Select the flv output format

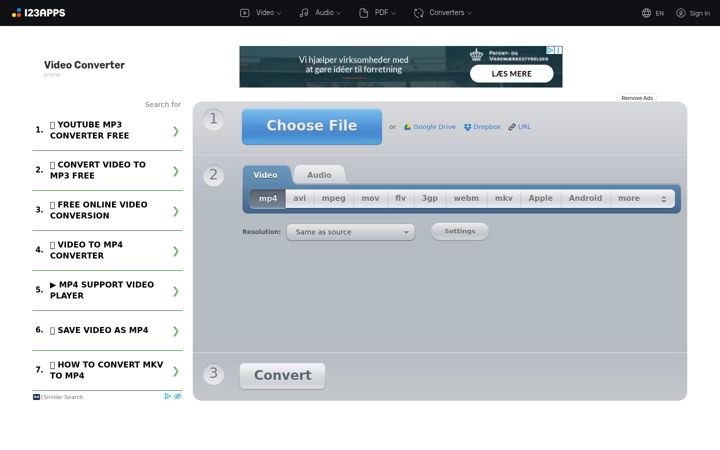(x=400, y=198)
